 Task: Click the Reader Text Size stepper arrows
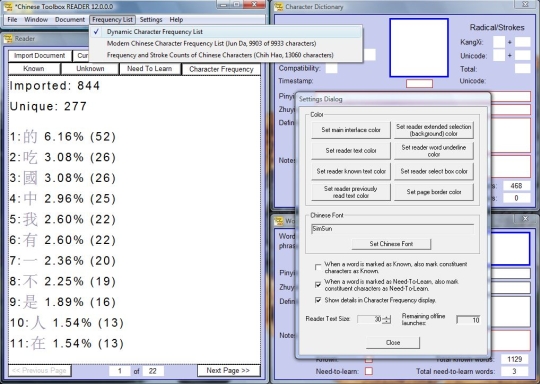(x=387, y=320)
